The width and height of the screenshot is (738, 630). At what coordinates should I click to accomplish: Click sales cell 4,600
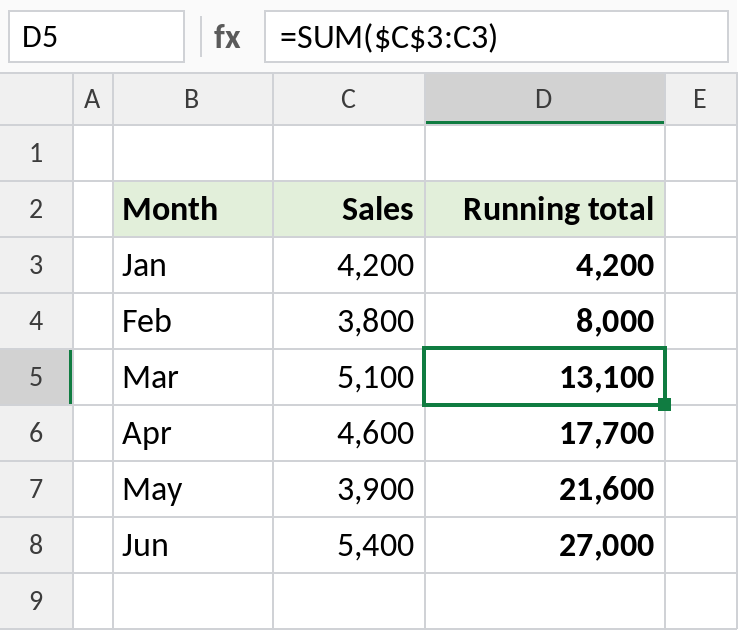point(349,433)
